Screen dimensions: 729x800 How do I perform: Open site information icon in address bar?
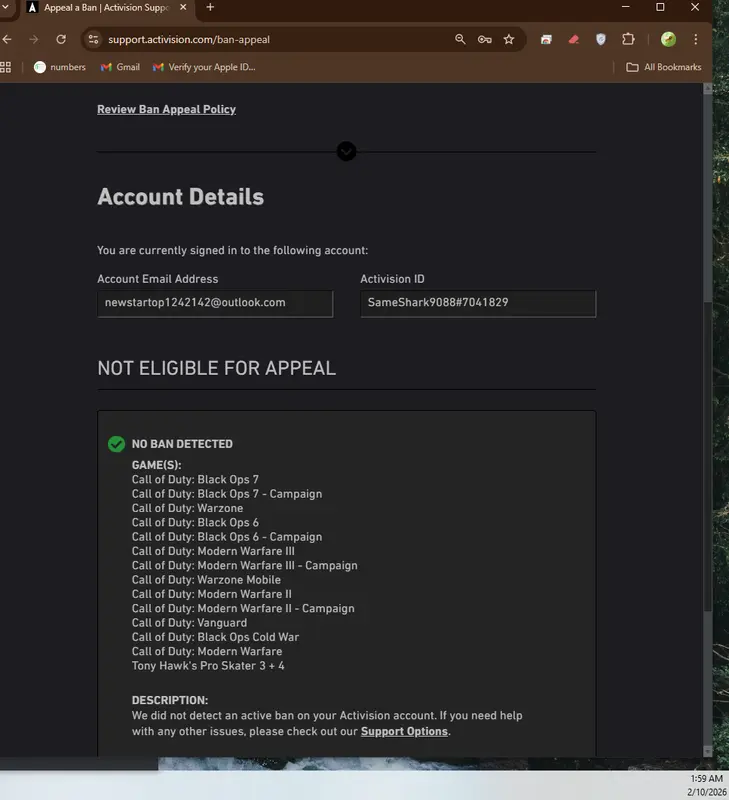point(93,39)
